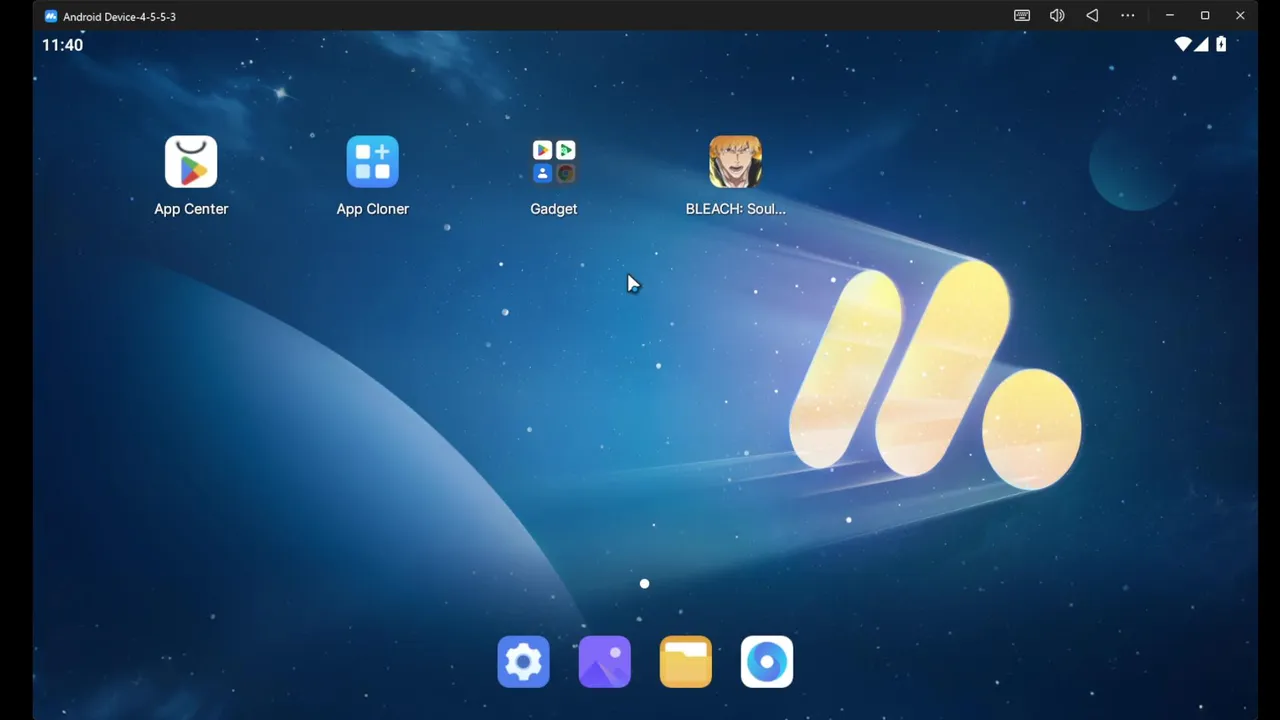Screen dimensions: 1280x720
Task: Launch the Browser dock icon
Action: click(767, 662)
